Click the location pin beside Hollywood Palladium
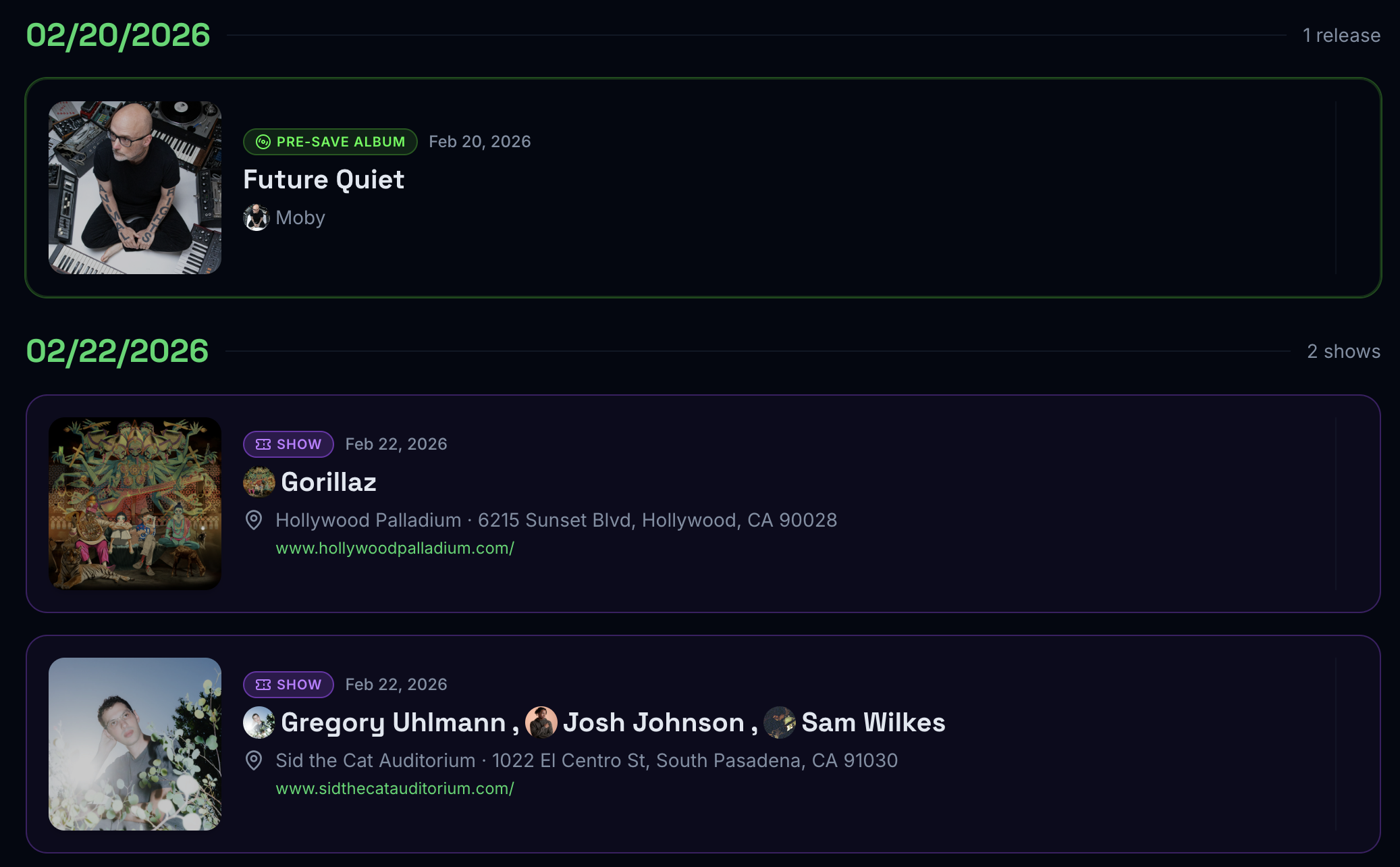1400x867 pixels. [254, 520]
